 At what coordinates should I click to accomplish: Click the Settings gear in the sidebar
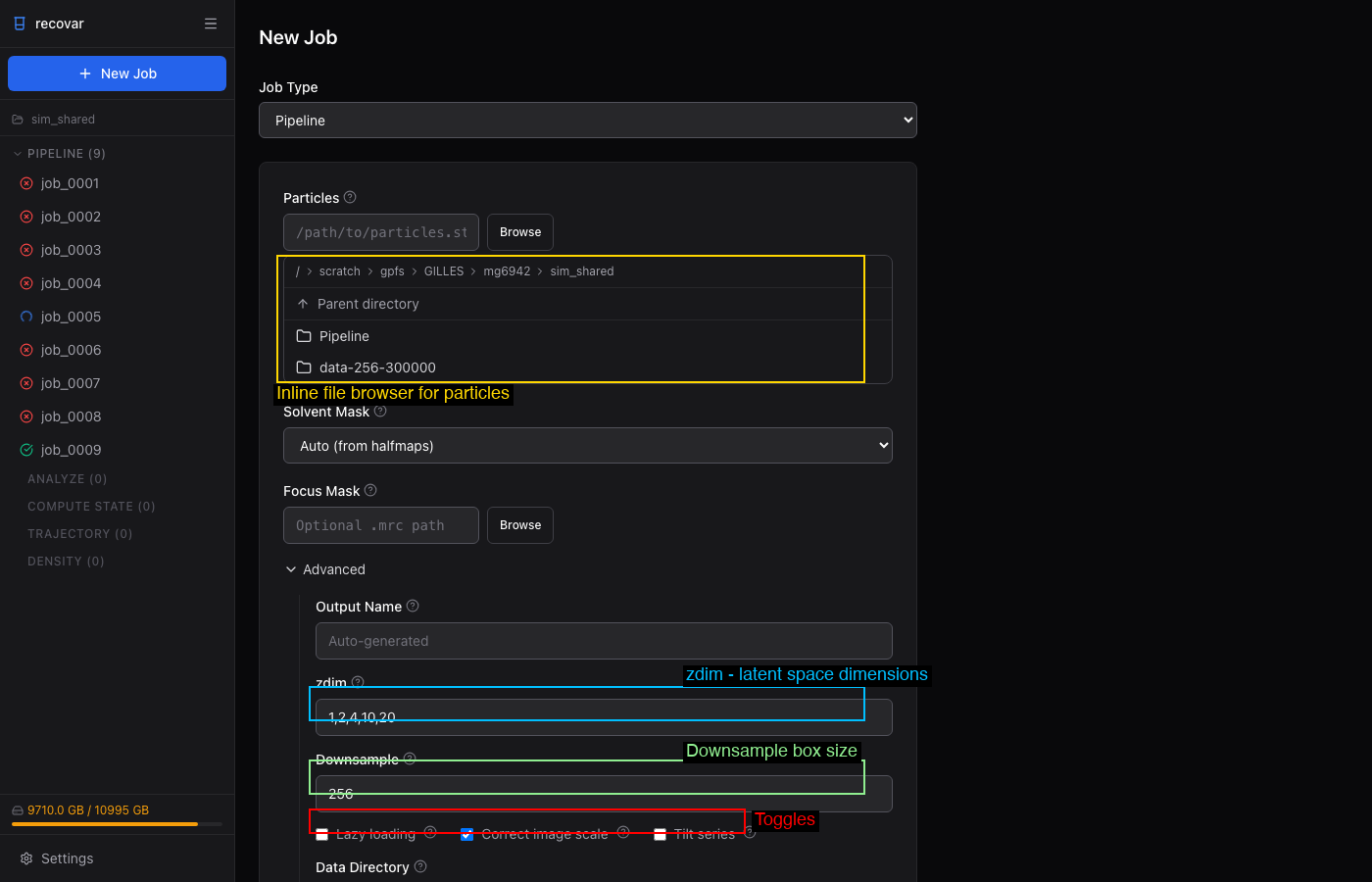[26, 858]
